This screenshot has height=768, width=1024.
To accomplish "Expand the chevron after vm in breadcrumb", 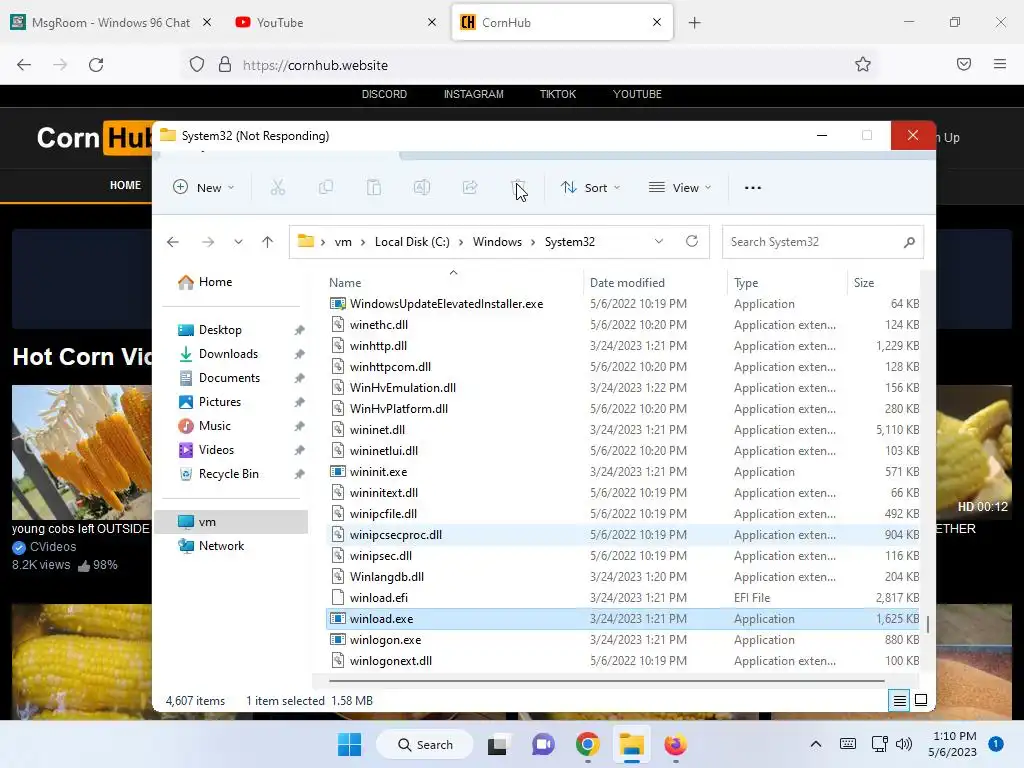I will pyautogui.click(x=363, y=242).
